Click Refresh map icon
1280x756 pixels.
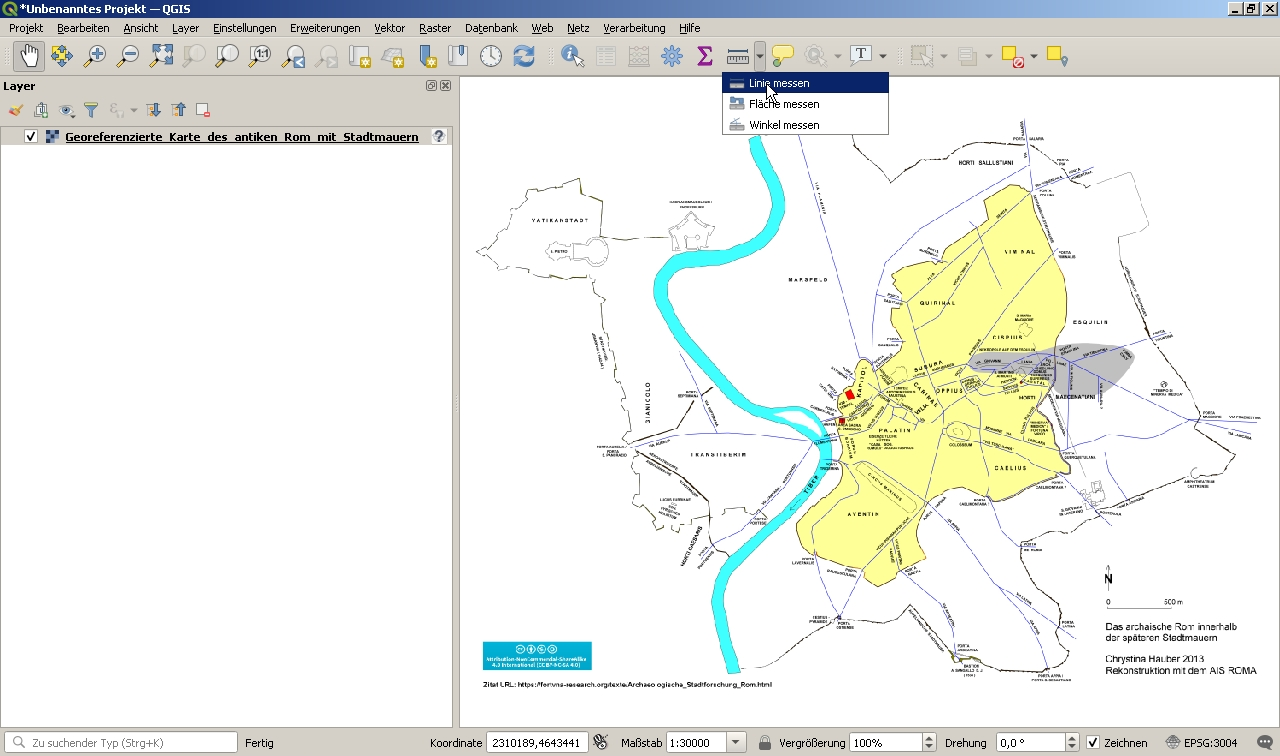coord(524,56)
